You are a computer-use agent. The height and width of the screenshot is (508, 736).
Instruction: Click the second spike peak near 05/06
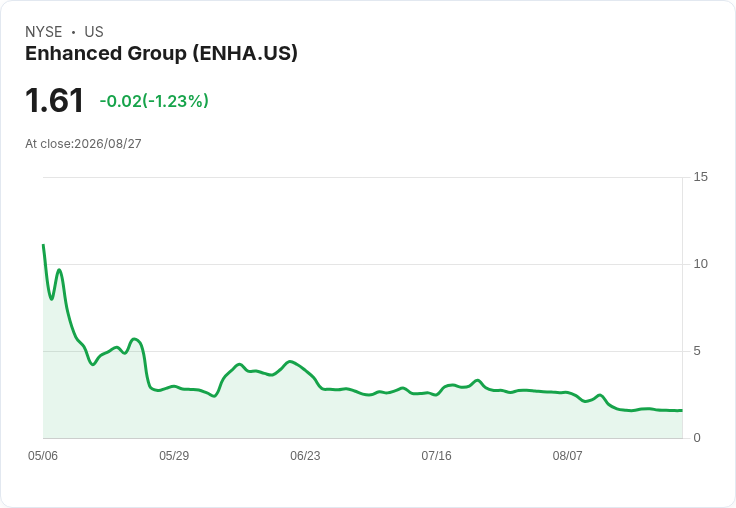click(59, 270)
